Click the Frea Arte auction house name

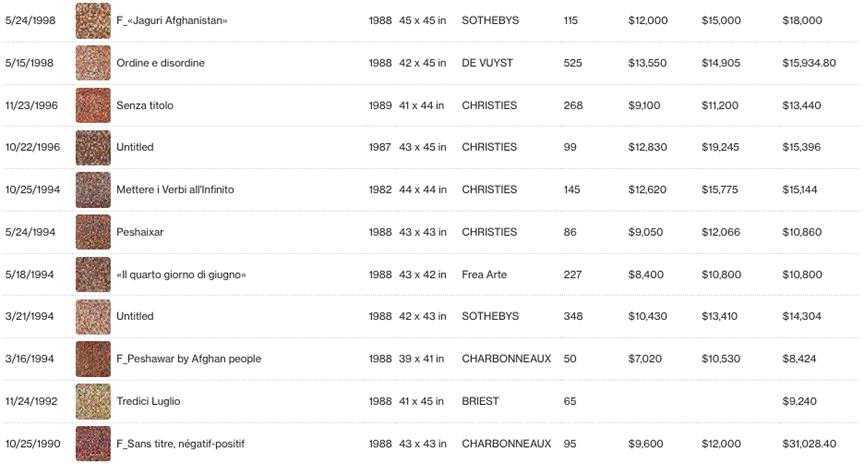click(x=484, y=274)
